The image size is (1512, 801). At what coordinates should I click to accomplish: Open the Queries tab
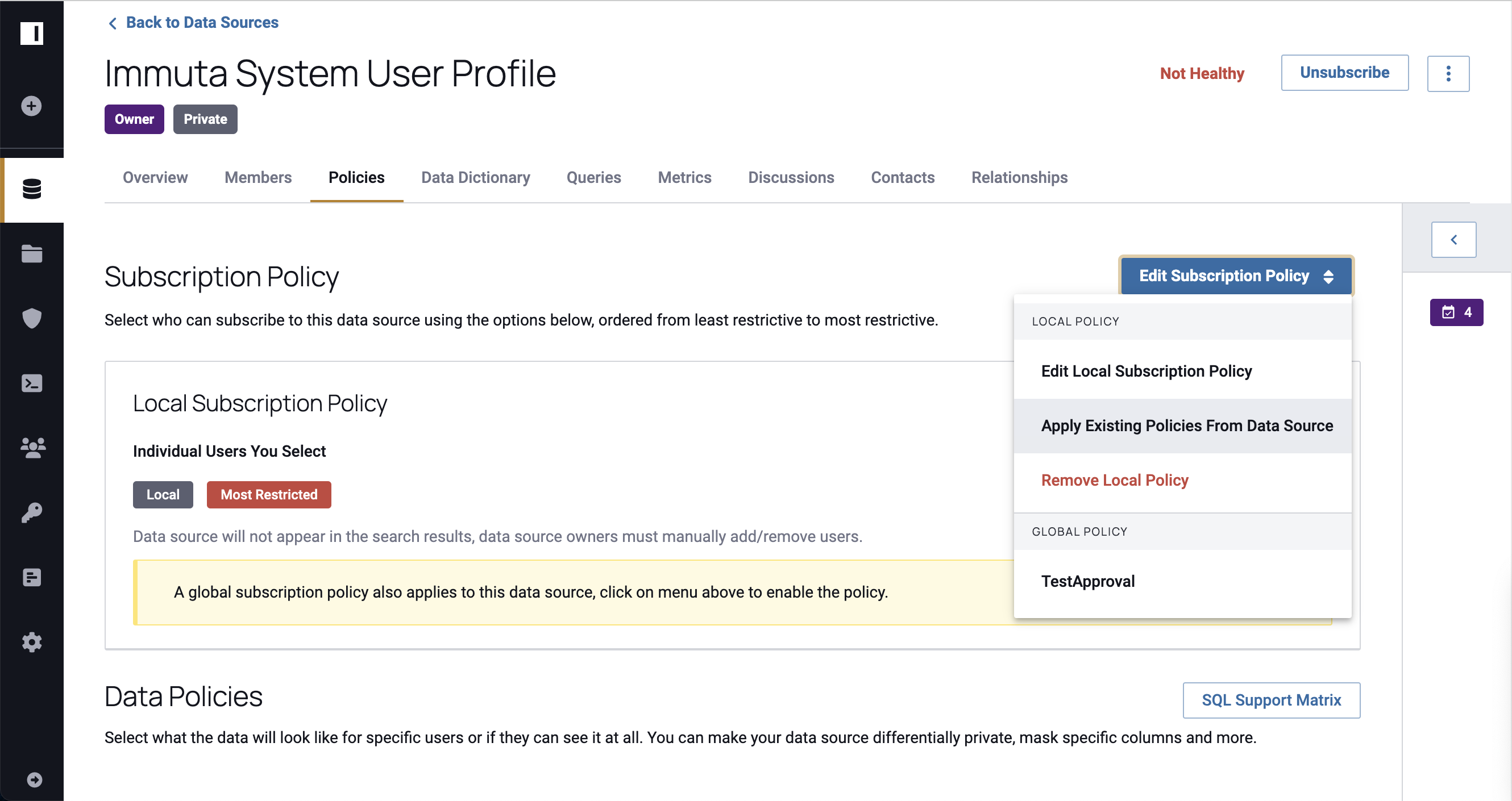[x=593, y=177]
